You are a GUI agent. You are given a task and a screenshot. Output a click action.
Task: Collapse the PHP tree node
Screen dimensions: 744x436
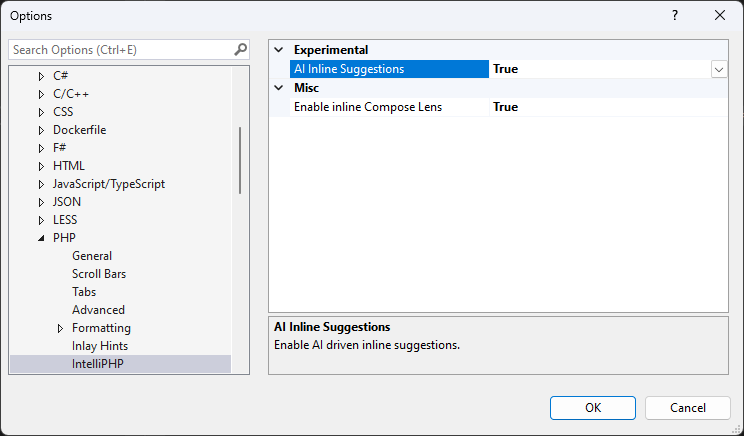(41, 238)
